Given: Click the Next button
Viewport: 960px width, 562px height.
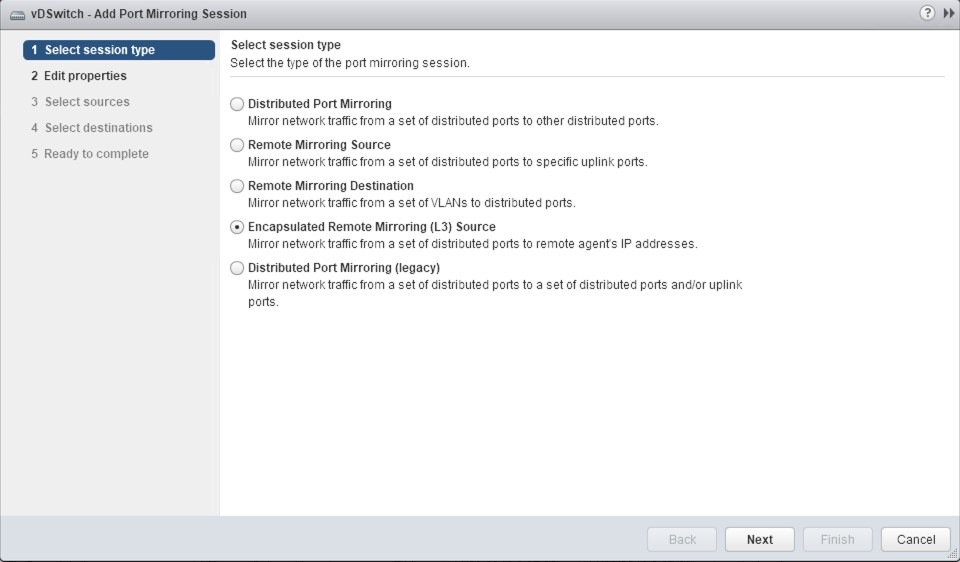Looking at the screenshot, I should [759, 539].
